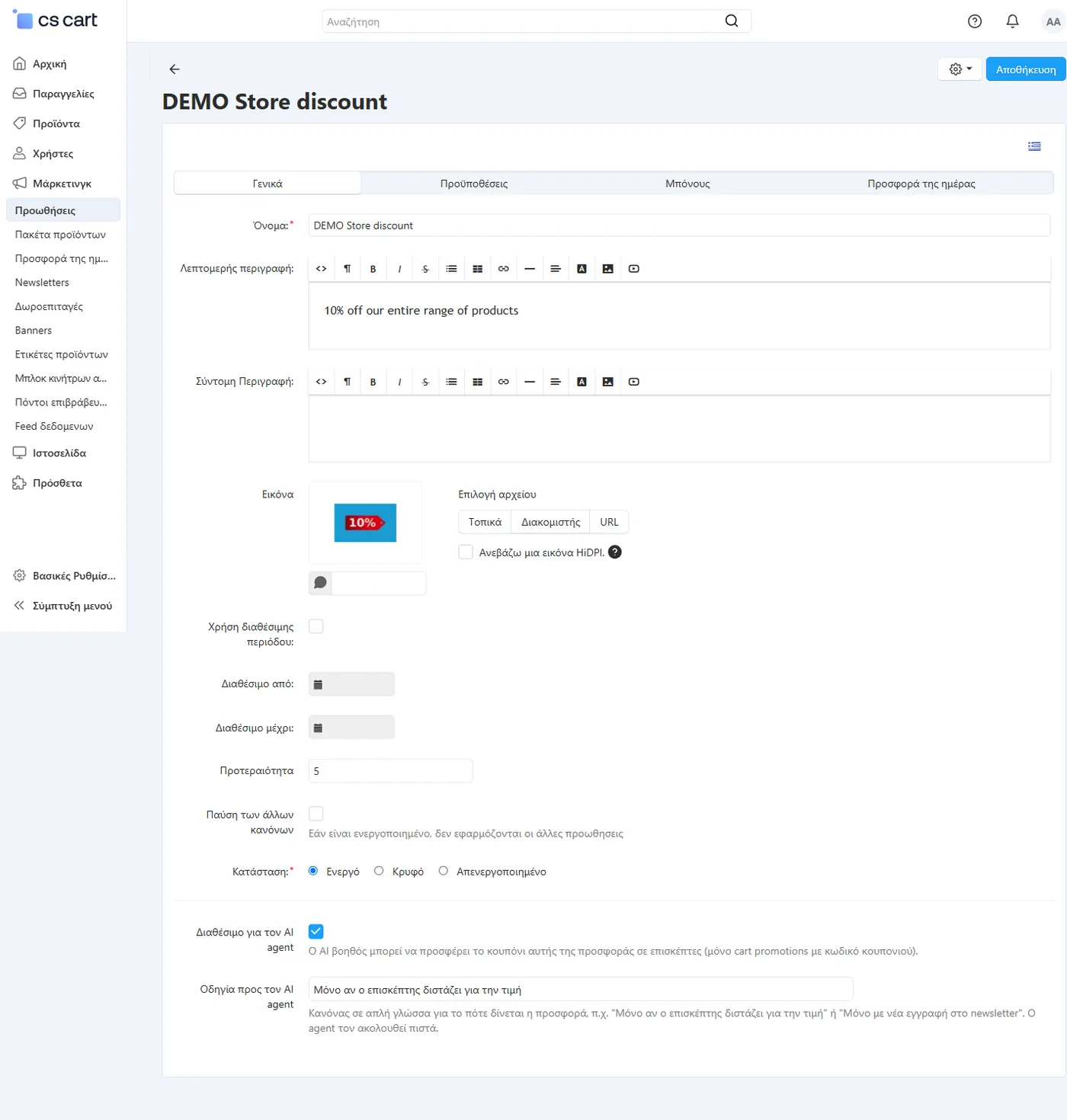Open paragraph format menu in detailed description toolbar
The width and height of the screenshot is (1067, 1120).
(x=348, y=269)
